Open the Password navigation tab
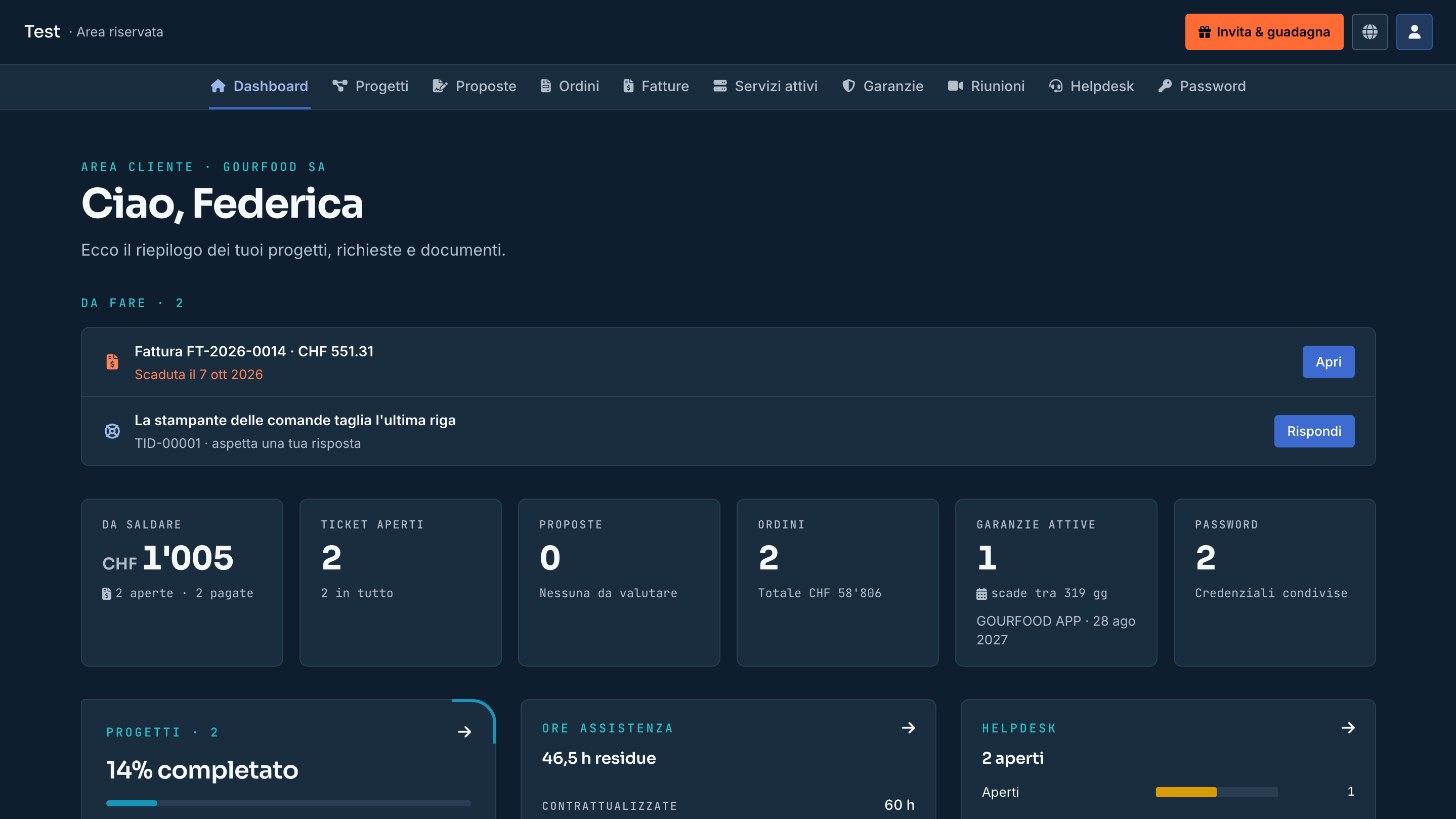Viewport: 1456px width, 819px height. [1202, 86]
